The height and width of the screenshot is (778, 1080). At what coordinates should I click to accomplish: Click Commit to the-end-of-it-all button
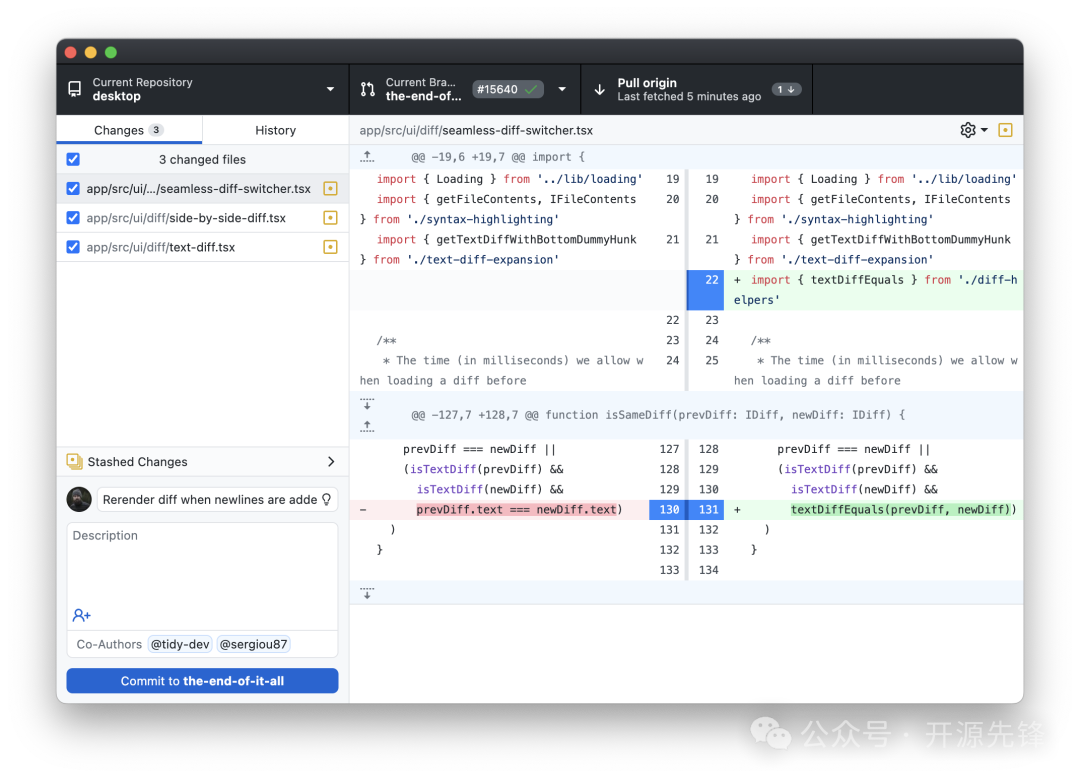point(202,681)
